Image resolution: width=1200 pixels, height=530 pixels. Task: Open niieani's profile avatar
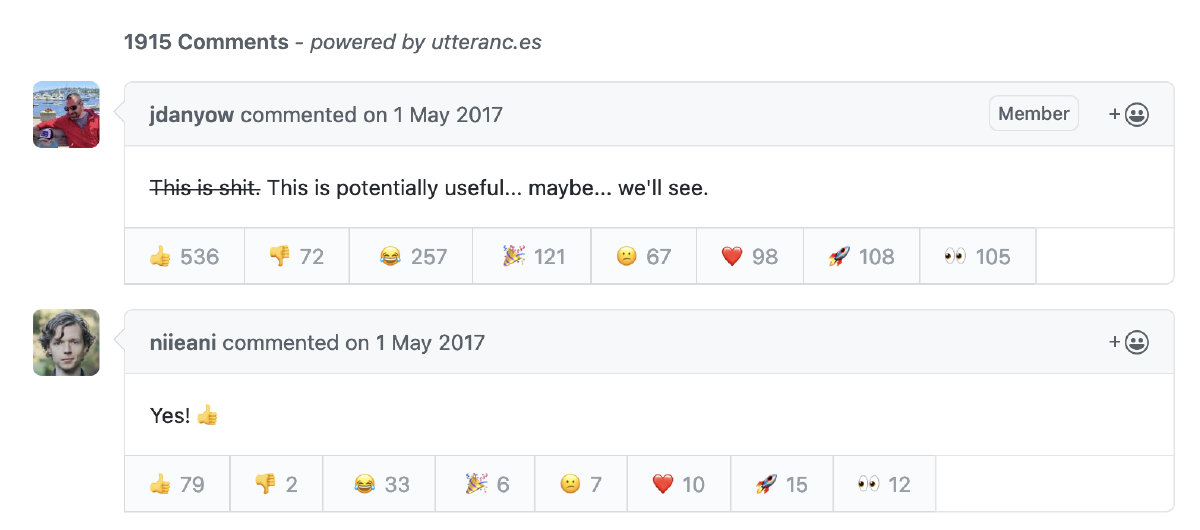66,343
